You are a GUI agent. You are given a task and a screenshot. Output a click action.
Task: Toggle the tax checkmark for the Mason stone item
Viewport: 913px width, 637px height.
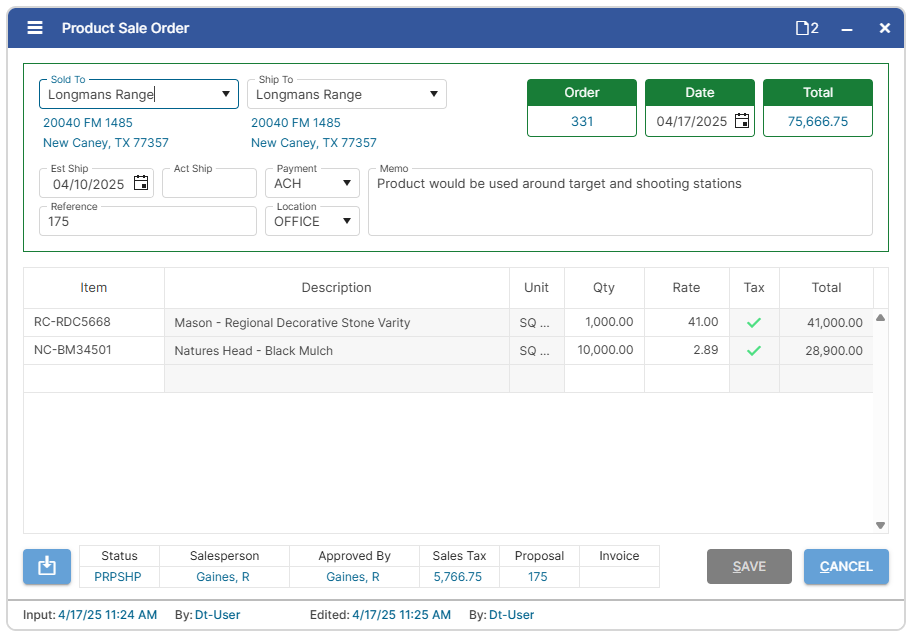point(754,322)
